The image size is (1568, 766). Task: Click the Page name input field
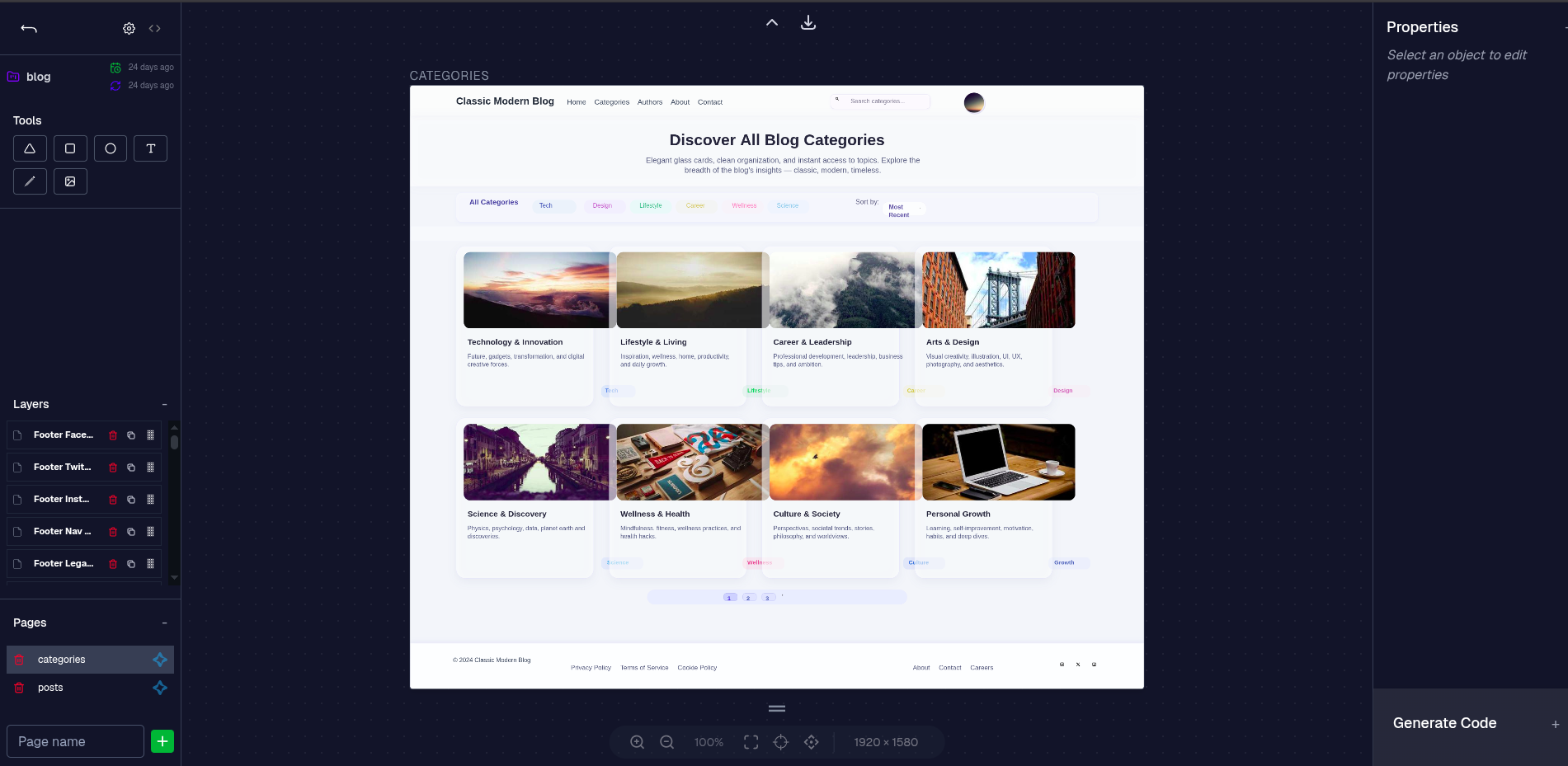(x=75, y=741)
